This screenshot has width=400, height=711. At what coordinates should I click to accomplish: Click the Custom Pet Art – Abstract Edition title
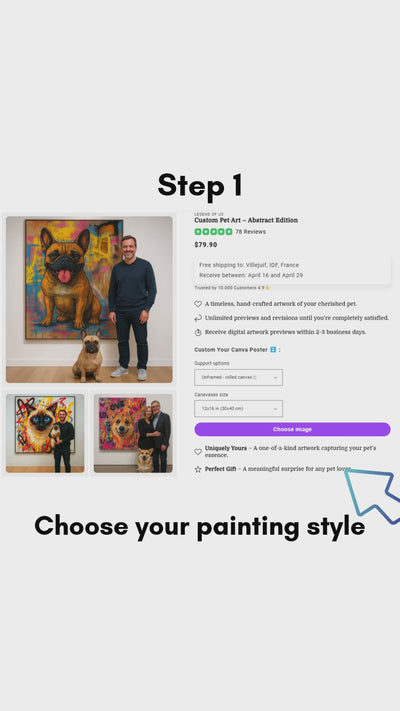[x=246, y=220]
